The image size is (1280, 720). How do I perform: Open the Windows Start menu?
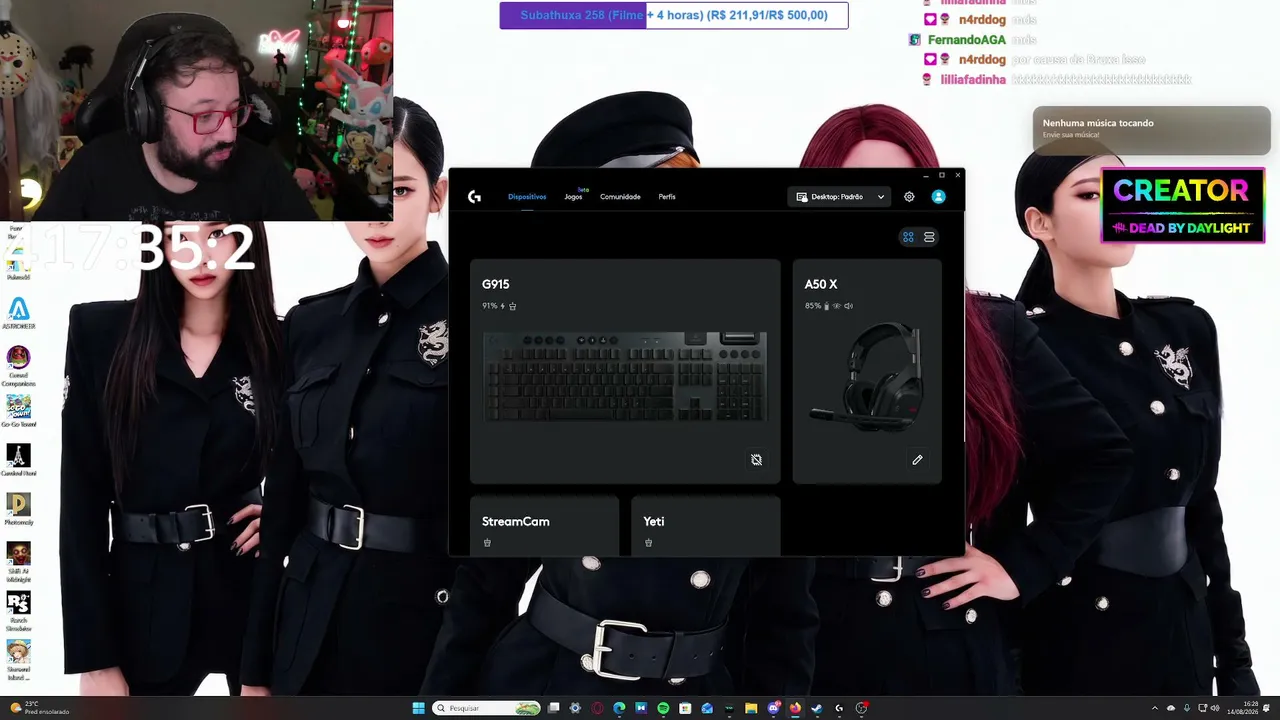419,708
